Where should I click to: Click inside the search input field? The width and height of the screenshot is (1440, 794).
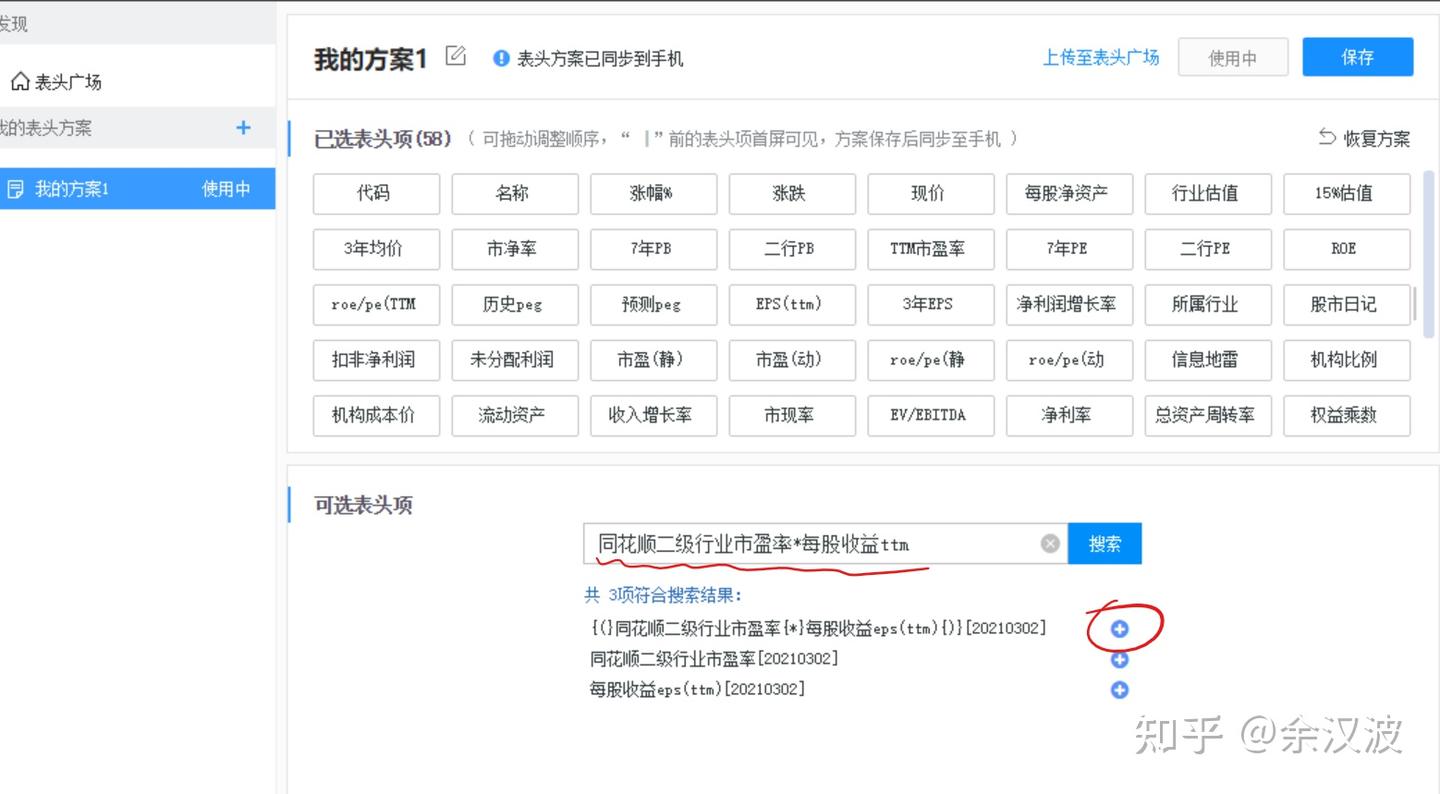800,543
